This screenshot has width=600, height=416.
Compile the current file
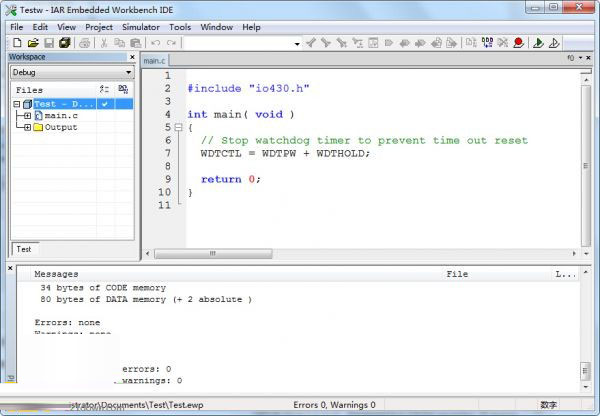tap(471, 43)
